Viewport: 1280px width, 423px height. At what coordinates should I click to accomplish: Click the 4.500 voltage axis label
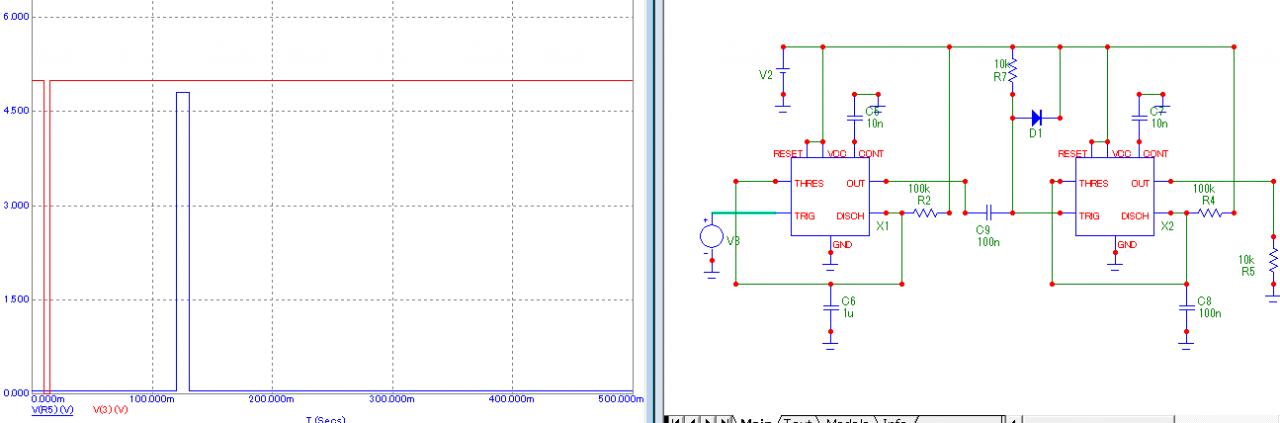click(x=15, y=111)
